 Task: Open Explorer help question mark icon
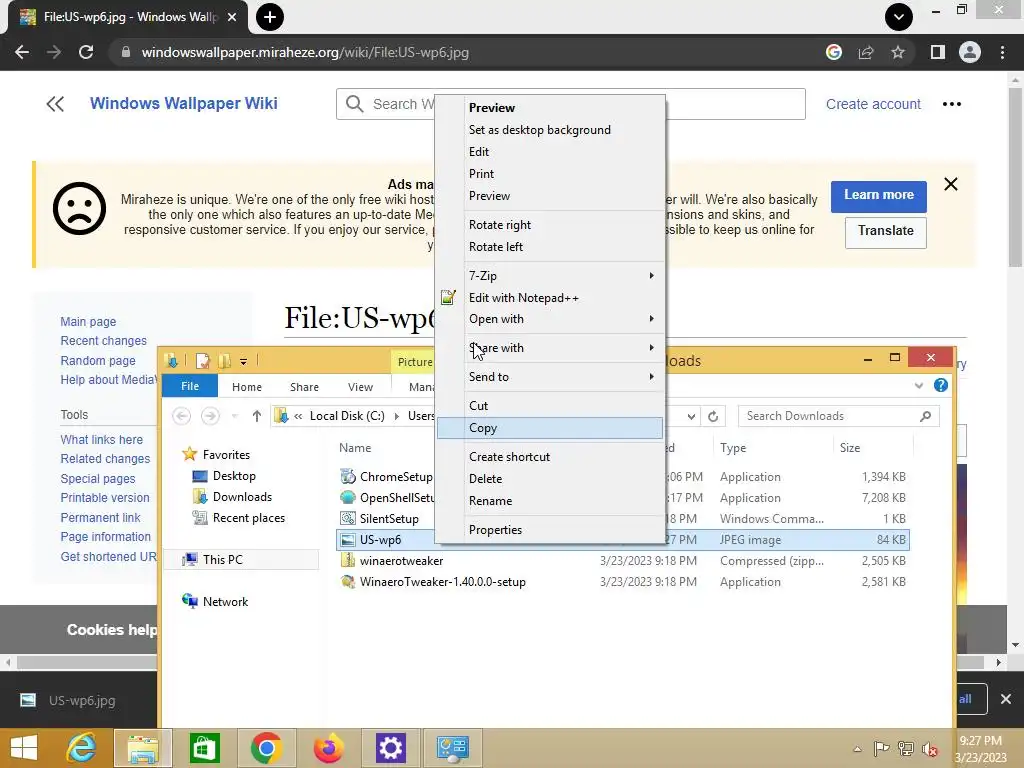940,385
